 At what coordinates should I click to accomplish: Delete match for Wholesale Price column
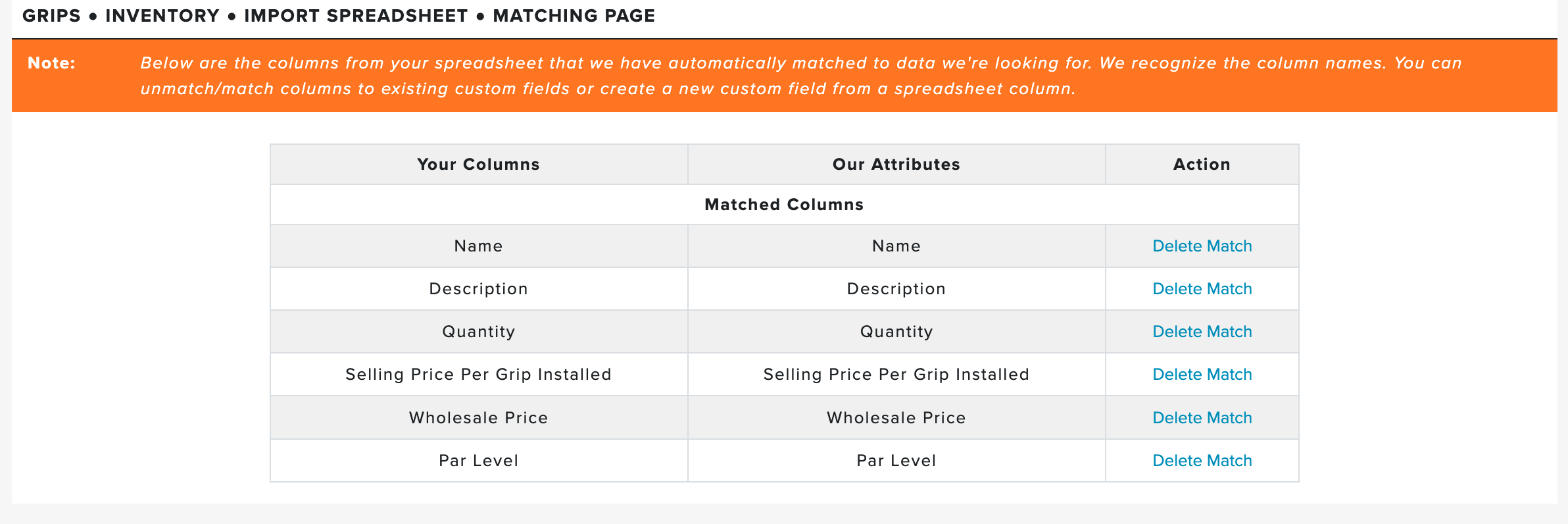[1202, 418]
